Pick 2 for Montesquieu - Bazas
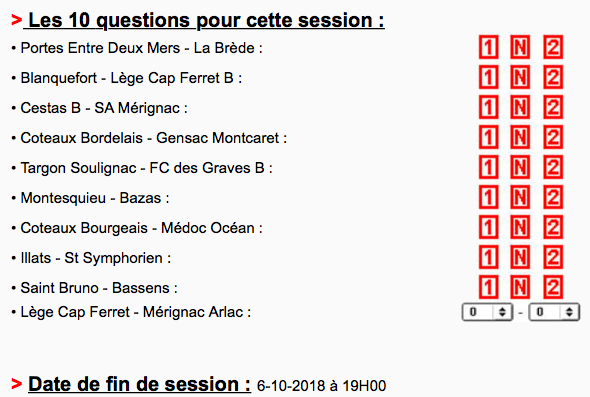This screenshot has height=397, width=590. (x=553, y=197)
